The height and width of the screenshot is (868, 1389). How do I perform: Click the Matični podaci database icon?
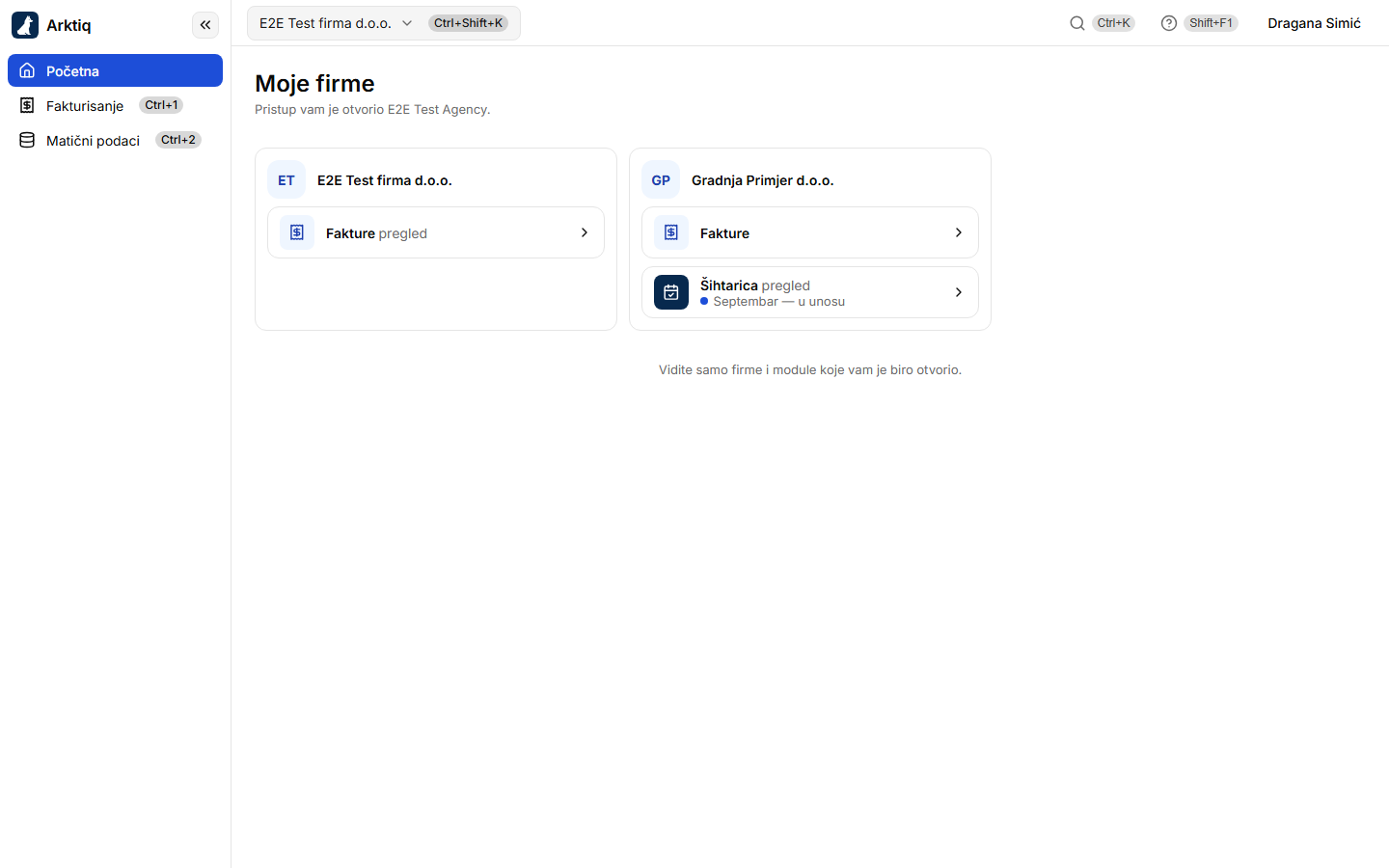click(x=27, y=140)
